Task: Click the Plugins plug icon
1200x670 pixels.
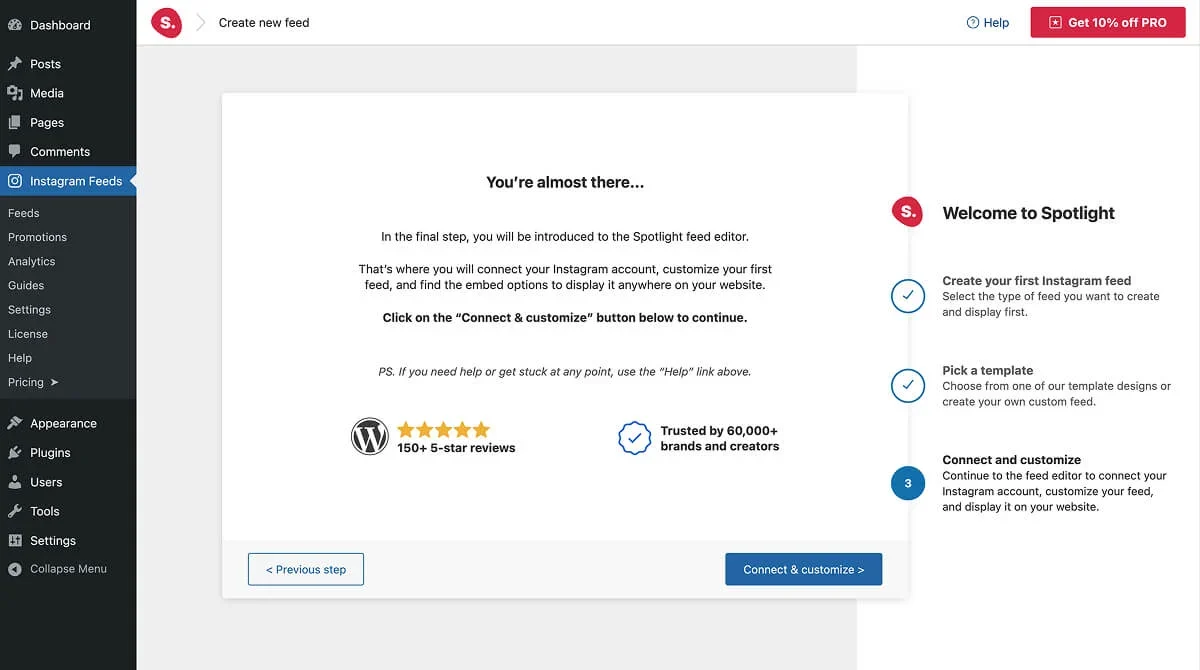Action: (15, 453)
